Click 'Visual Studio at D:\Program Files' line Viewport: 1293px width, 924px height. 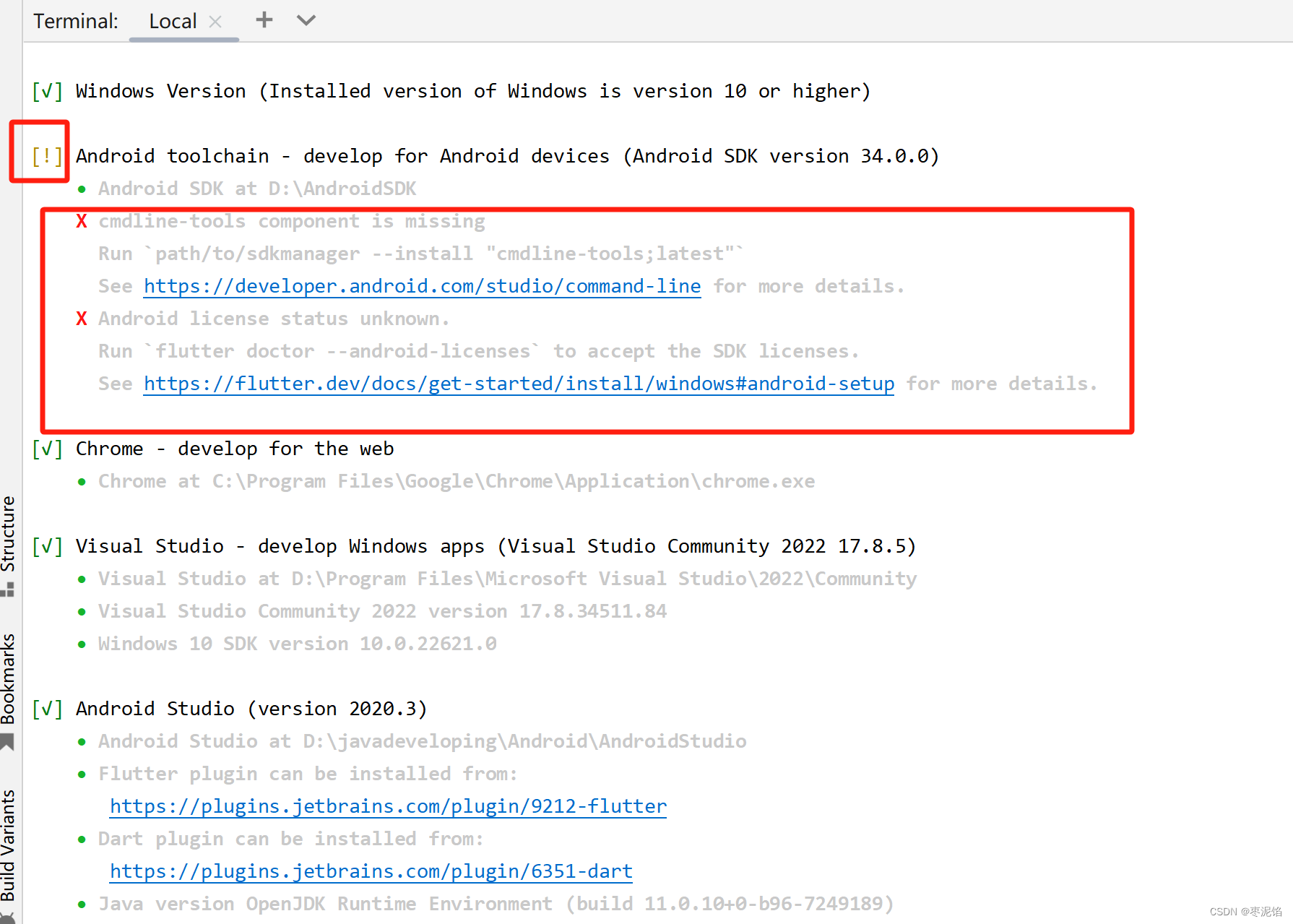tap(508, 579)
